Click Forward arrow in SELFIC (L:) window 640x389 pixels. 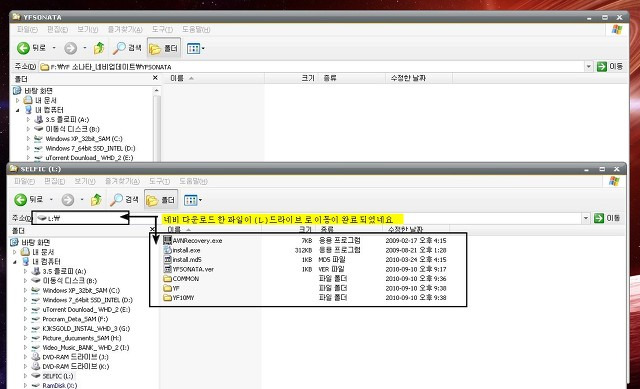tap(68, 200)
